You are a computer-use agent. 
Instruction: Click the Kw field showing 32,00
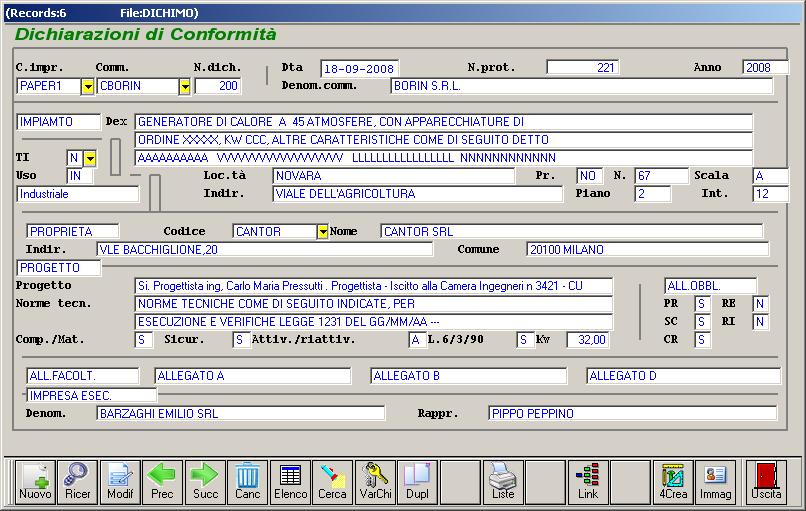[588, 340]
